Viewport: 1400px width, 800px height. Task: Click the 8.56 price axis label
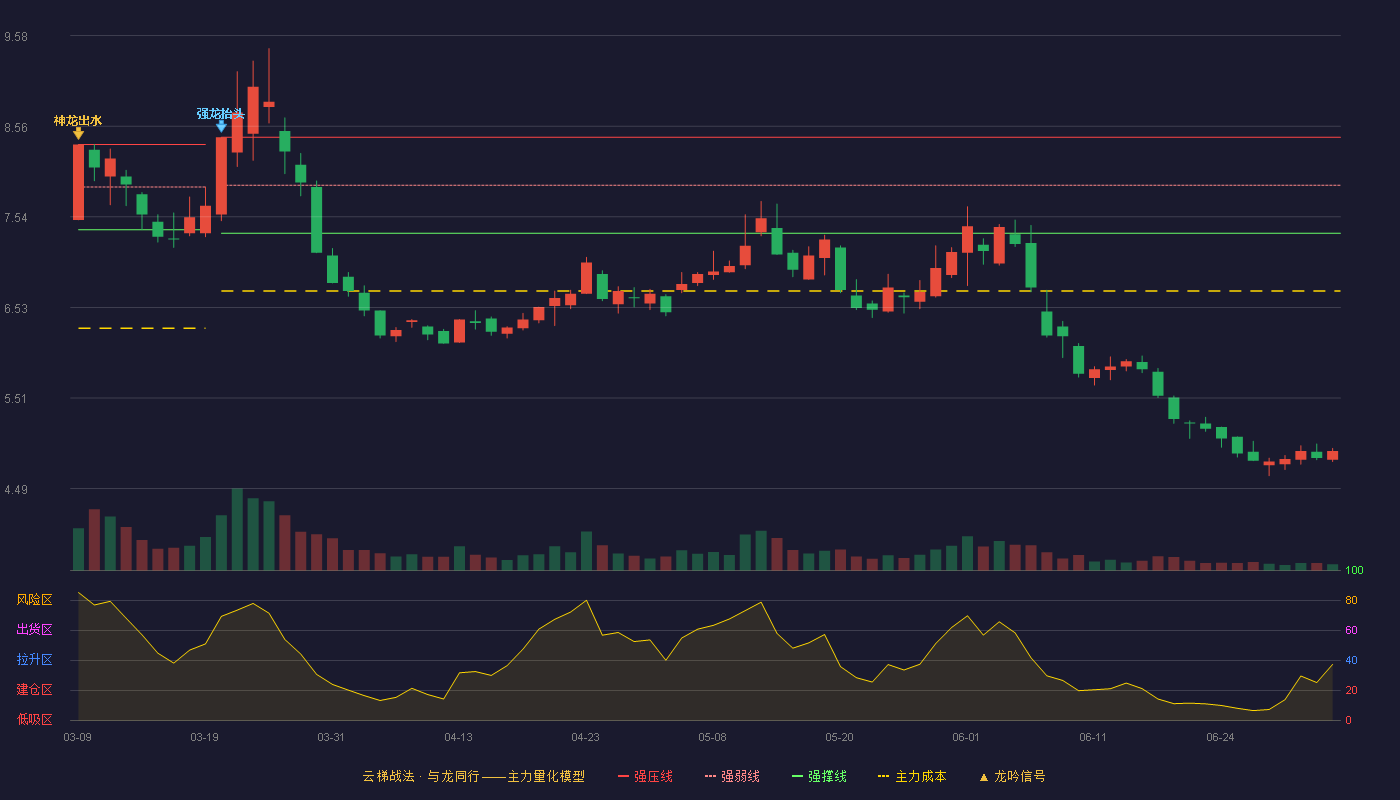(15, 127)
